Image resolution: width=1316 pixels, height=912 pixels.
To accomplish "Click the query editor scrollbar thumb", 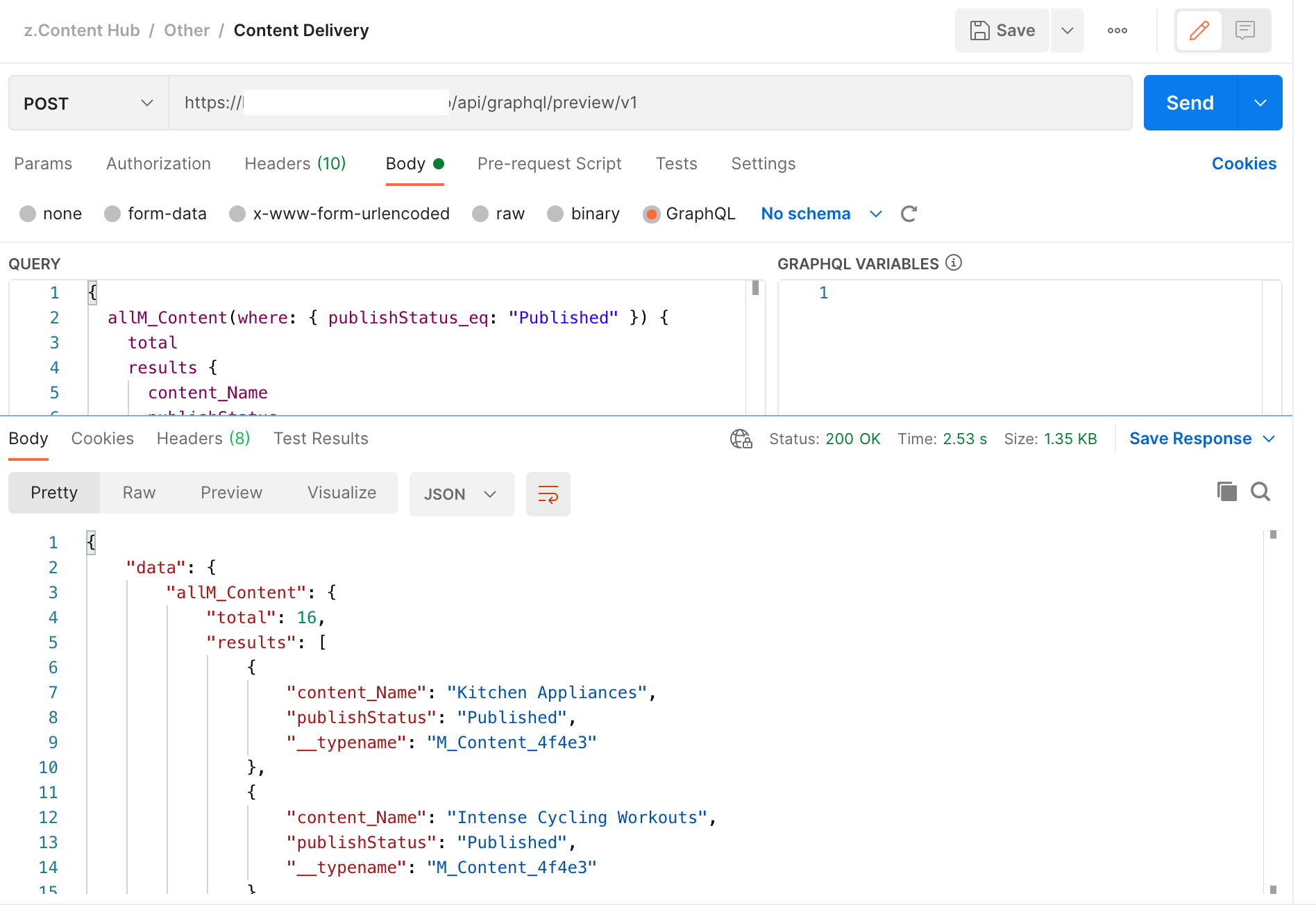I will point(755,287).
